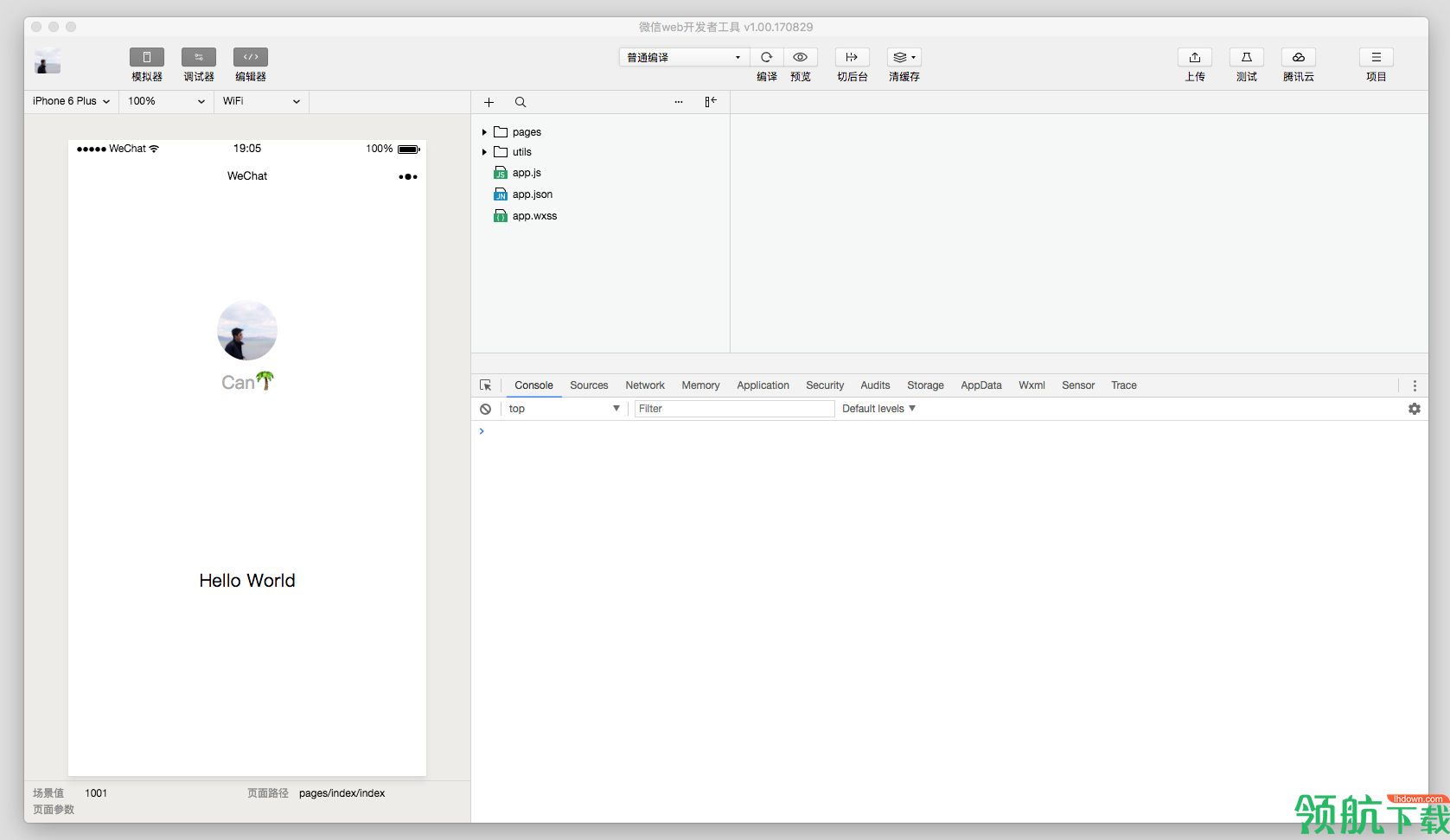Viewport: 1450px width, 840px height.
Task: Switch to the Storage tab
Action: (x=925, y=385)
